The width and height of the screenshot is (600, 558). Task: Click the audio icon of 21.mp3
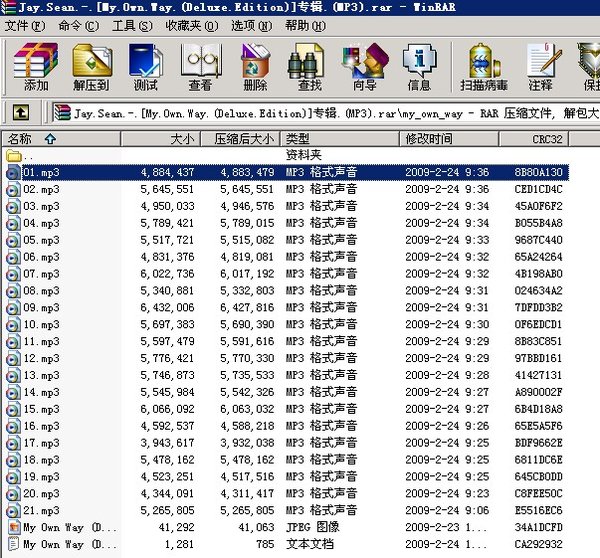(x=13, y=511)
